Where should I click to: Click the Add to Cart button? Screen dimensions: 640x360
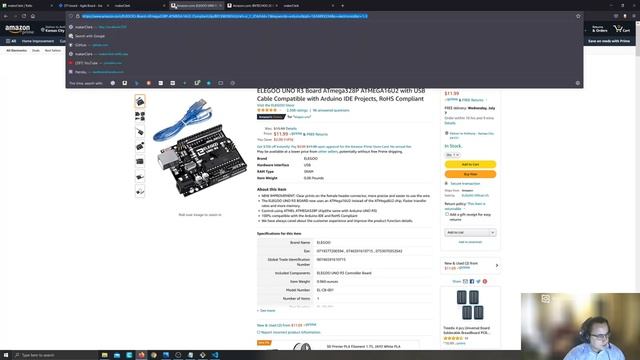pos(470,164)
